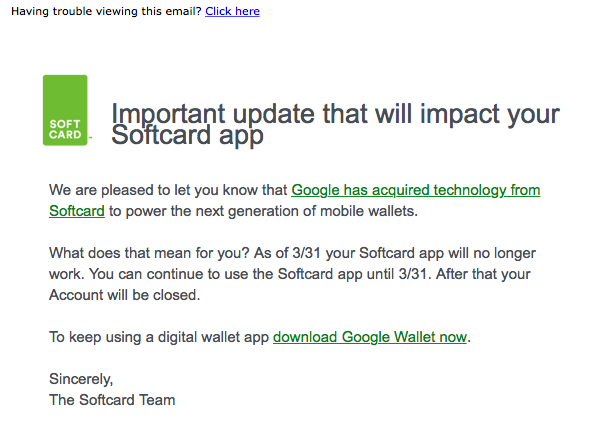
Task: Click "to power the next generation of mobile wallets" text
Action: tap(273, 211)
